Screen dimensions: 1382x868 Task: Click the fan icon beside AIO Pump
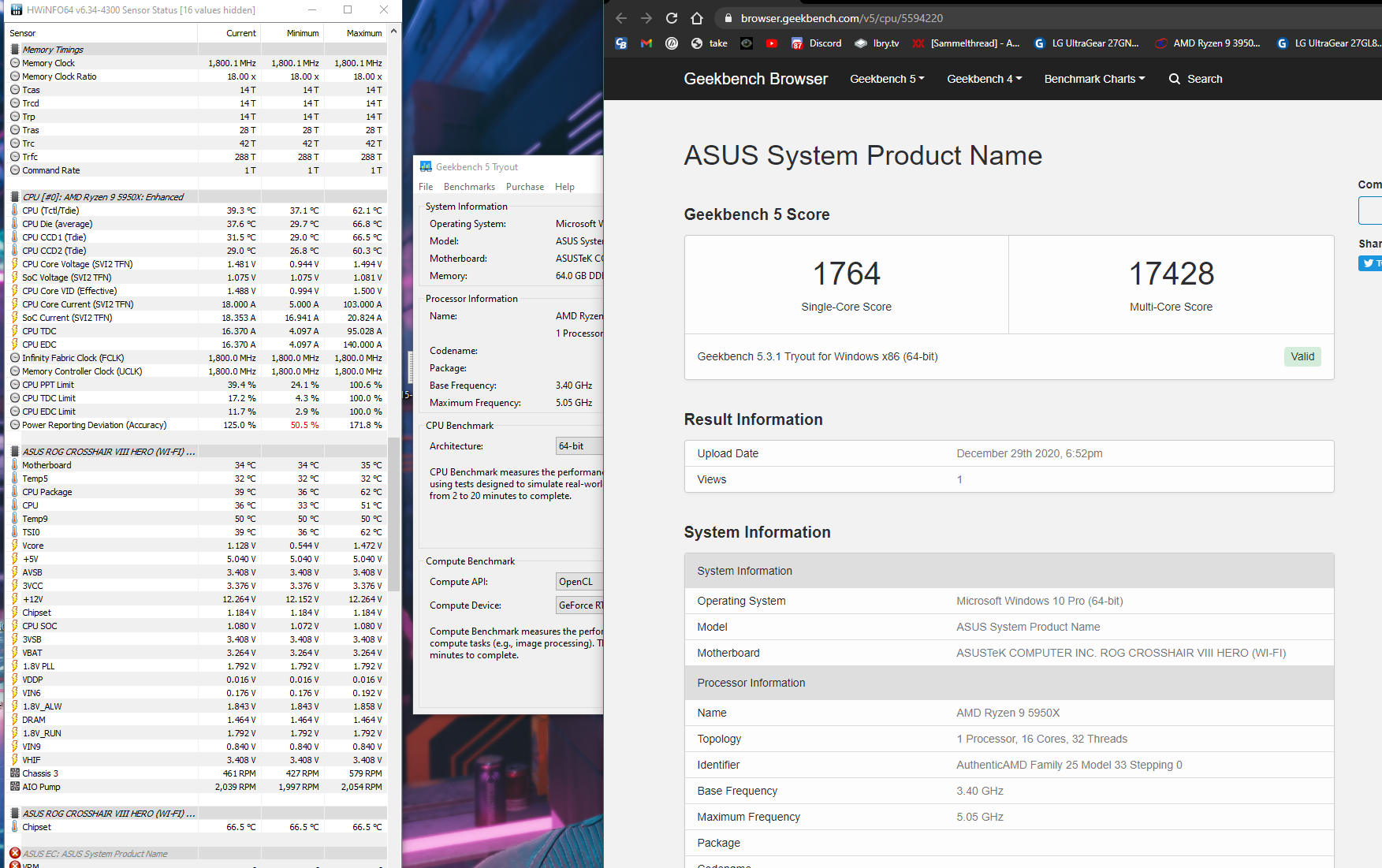coord(14,786)
